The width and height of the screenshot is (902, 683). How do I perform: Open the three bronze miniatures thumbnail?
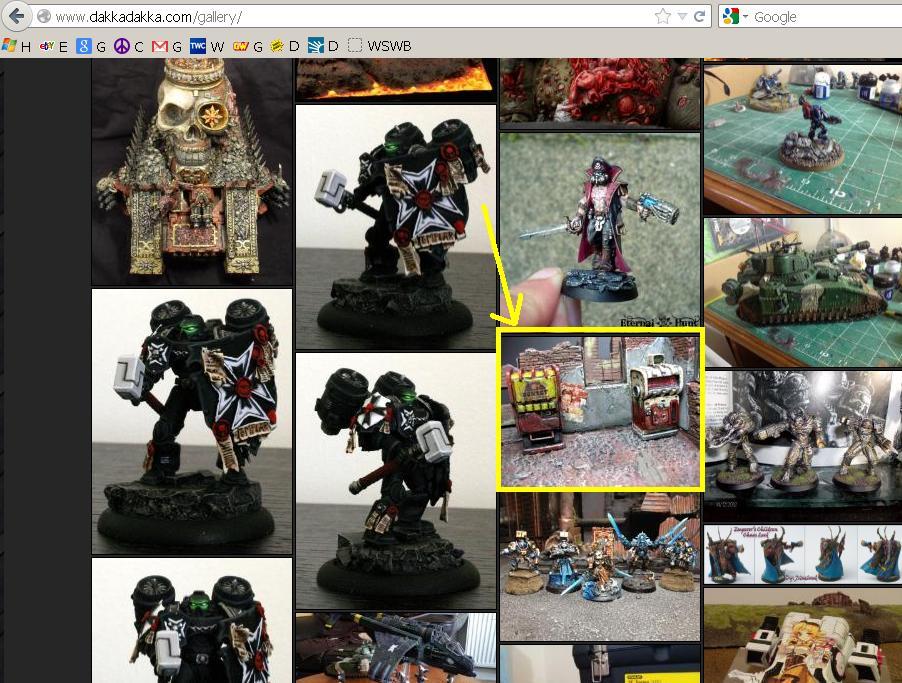point(803,444)
